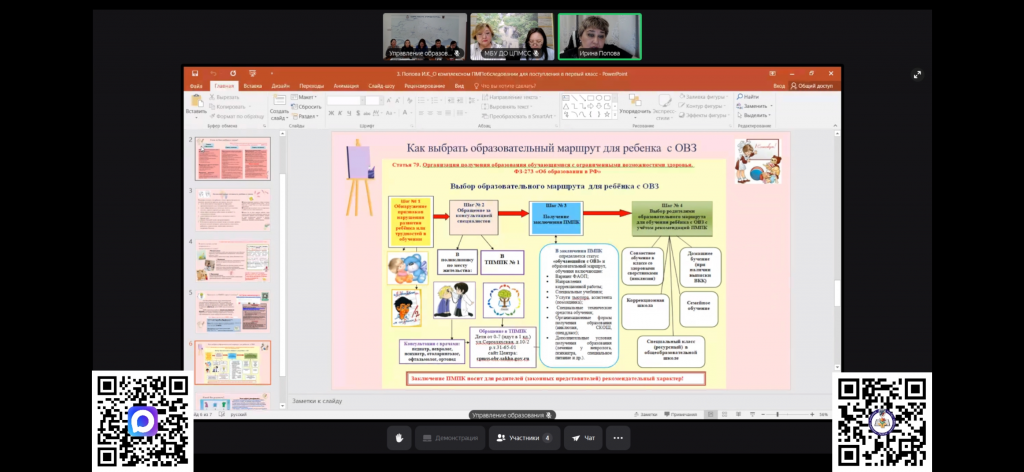The width and height of the screenshot is (1024, 472).
Task: Open the Участники list
Action: point(524,438)
